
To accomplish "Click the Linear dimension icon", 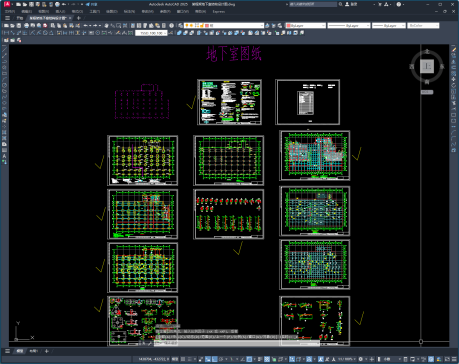I will [6, 33].
